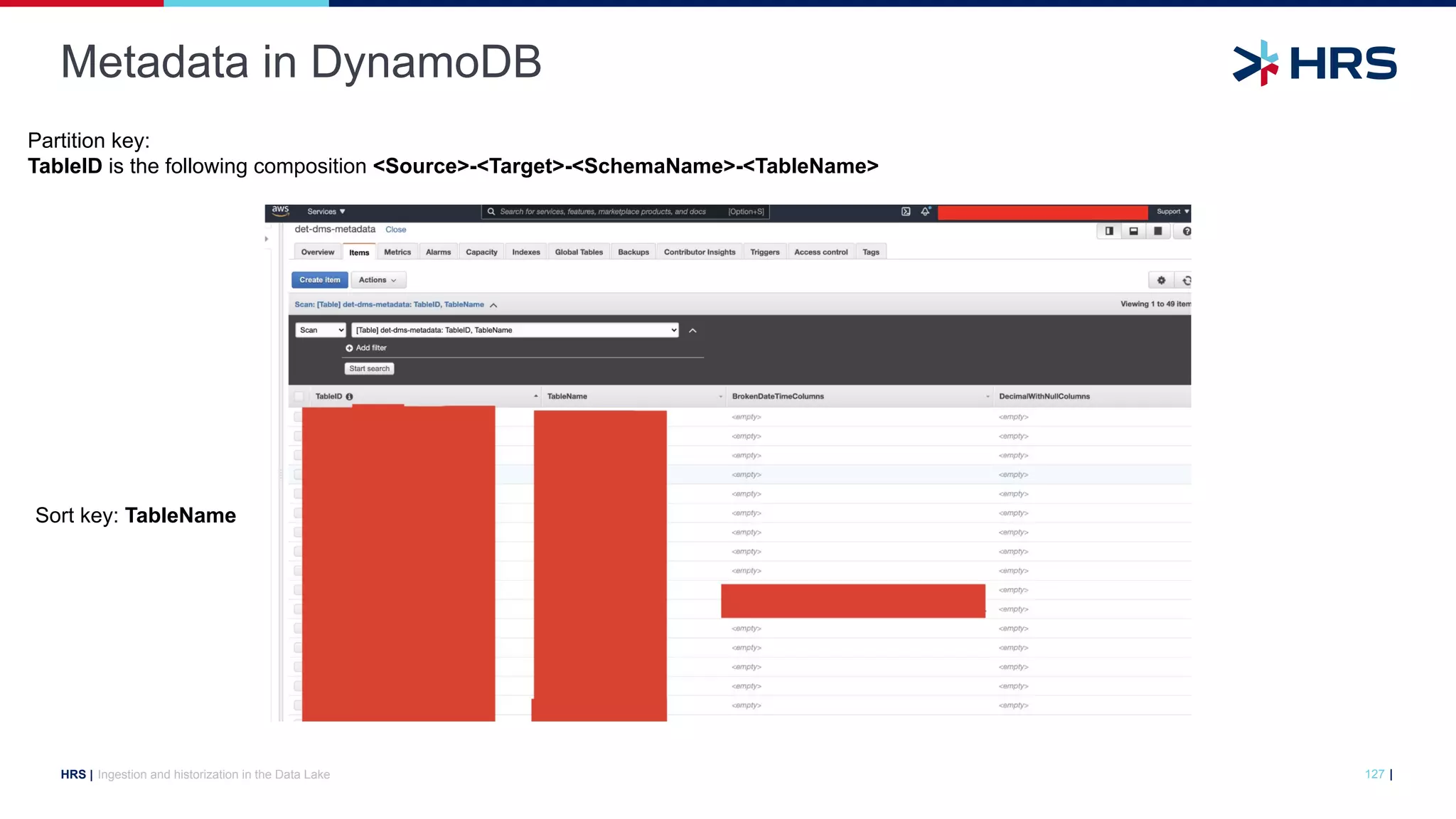Open the Contributor Insights tab
Viewport: 1456px width, 819px height.
click(700, 252)
